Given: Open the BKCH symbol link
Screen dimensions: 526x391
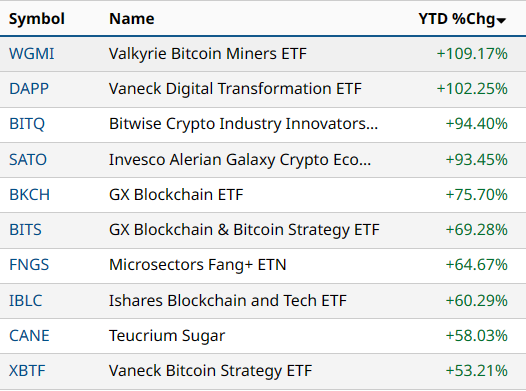Looking at the screenshot, I should tap(30, 194).
